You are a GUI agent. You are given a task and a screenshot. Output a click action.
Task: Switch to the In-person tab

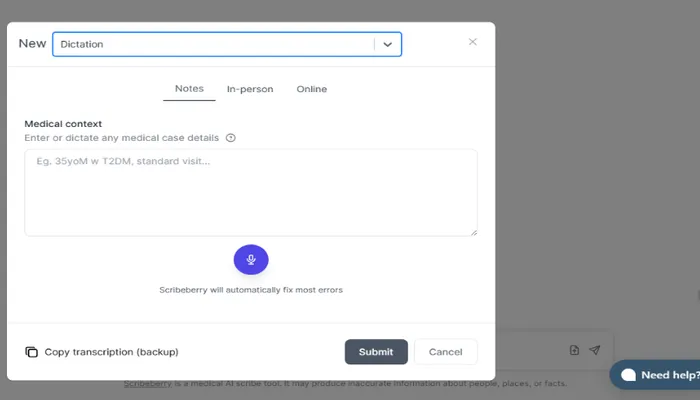pos(250,89)
